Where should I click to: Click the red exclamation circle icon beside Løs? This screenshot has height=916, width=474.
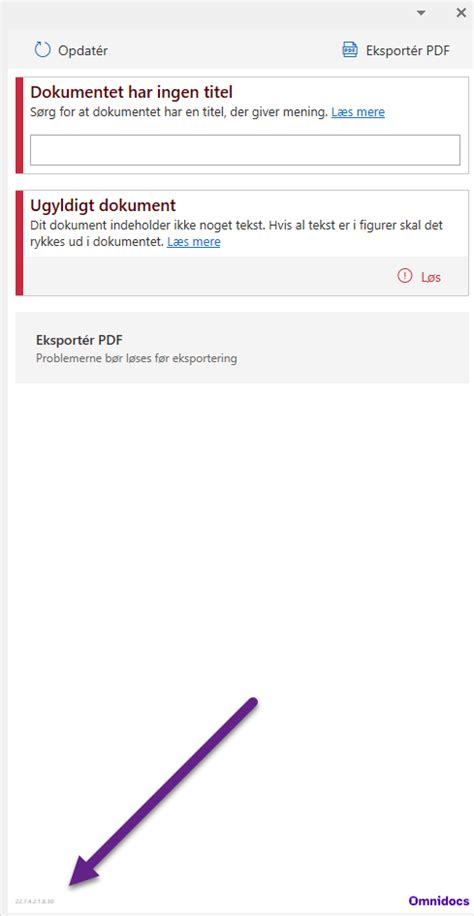[x=404, y=276]
